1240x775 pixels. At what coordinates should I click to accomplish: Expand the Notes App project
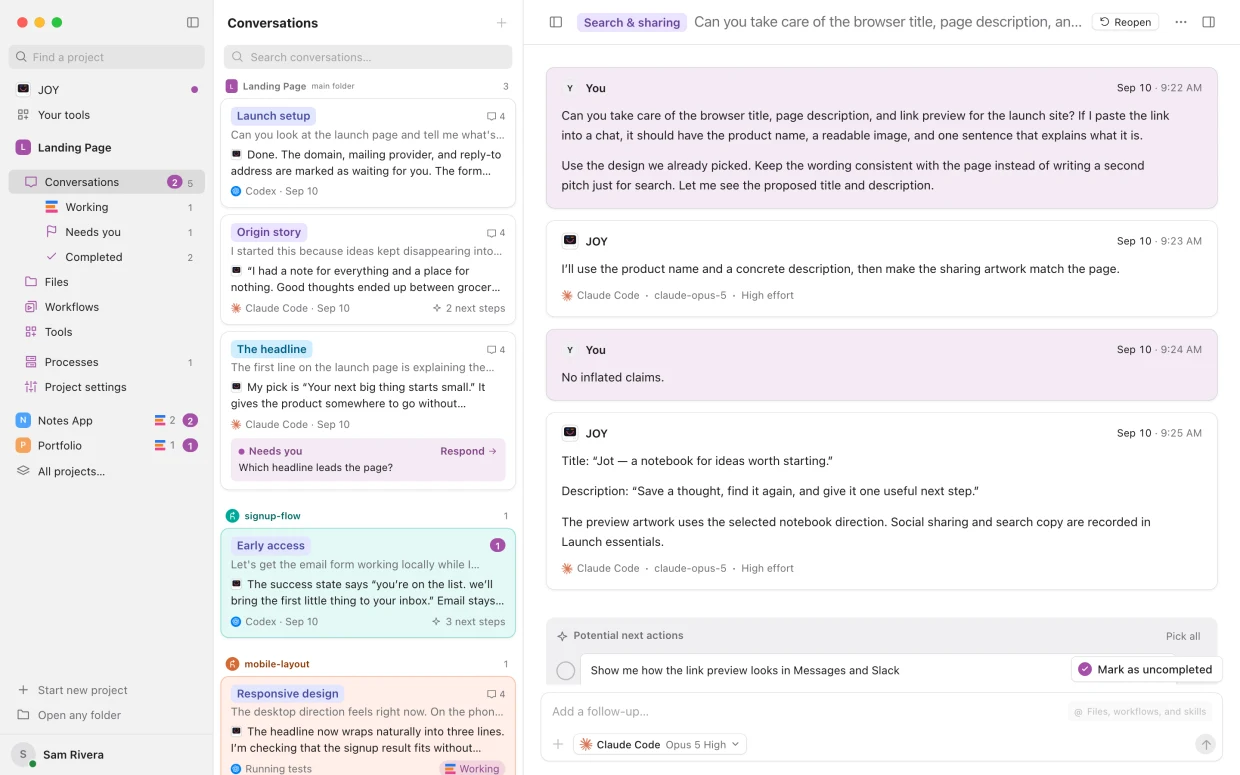[105, 421]
